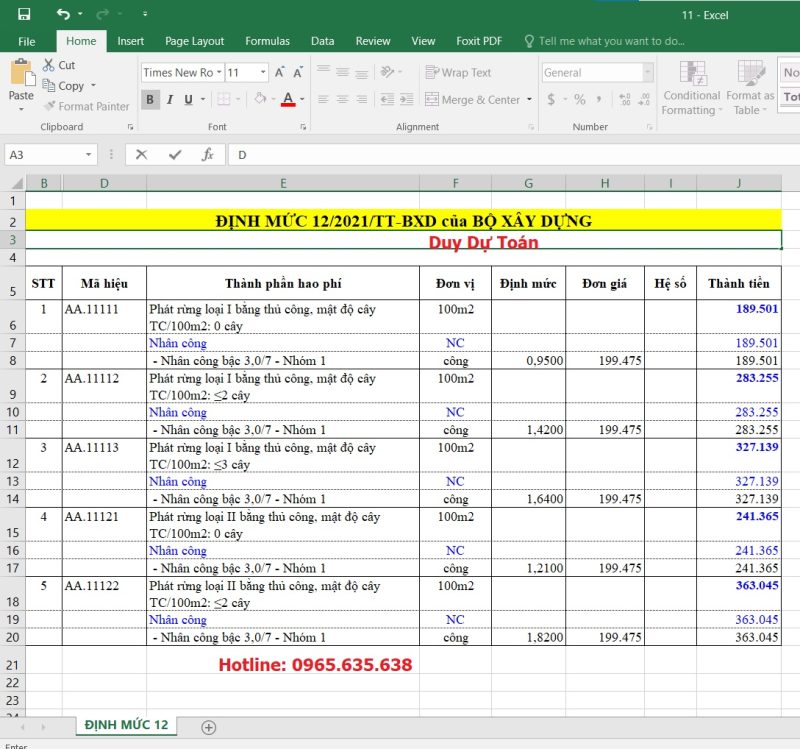Click the Insert Function fx icon
Viewport: 800px width, 749px height.
[x=207, y=154]
